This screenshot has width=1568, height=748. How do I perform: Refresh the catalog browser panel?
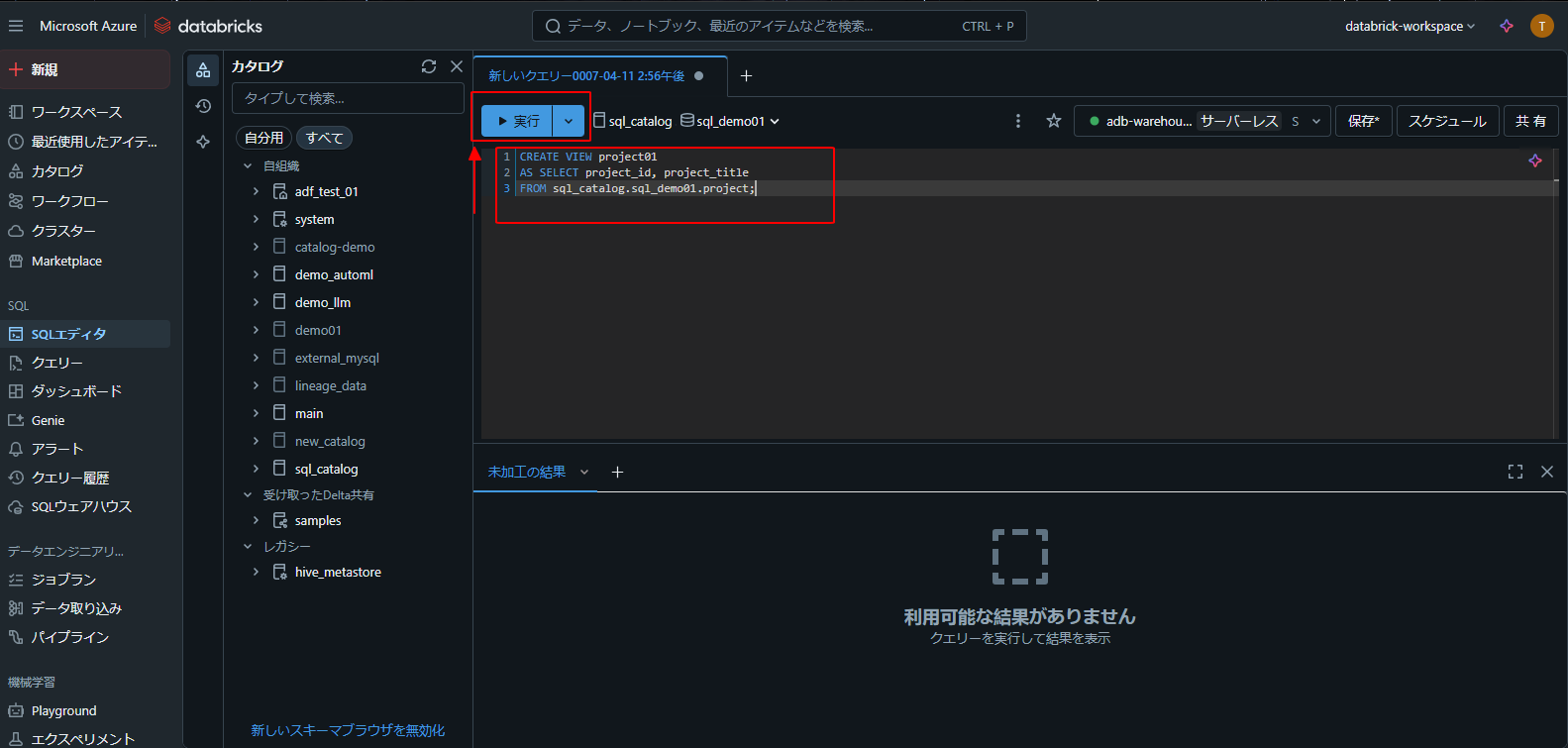point(429,66)
